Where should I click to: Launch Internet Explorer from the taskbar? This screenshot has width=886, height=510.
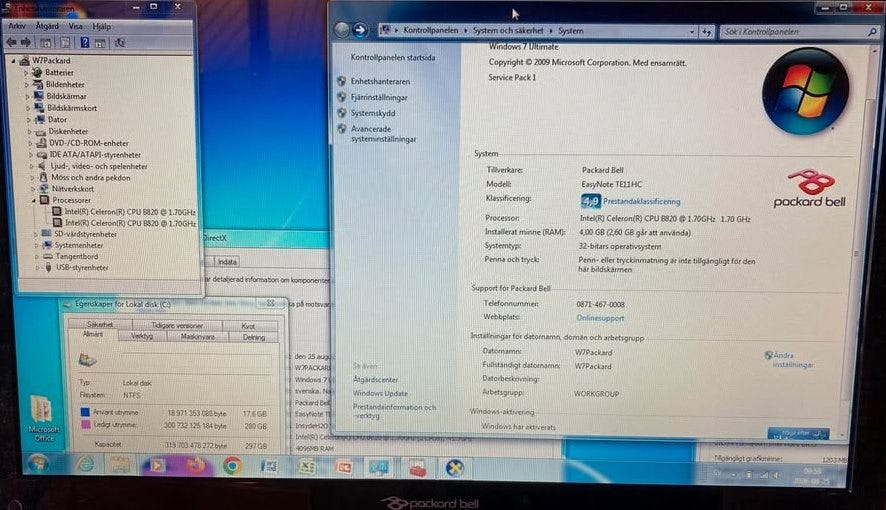(x=85, y=465)
